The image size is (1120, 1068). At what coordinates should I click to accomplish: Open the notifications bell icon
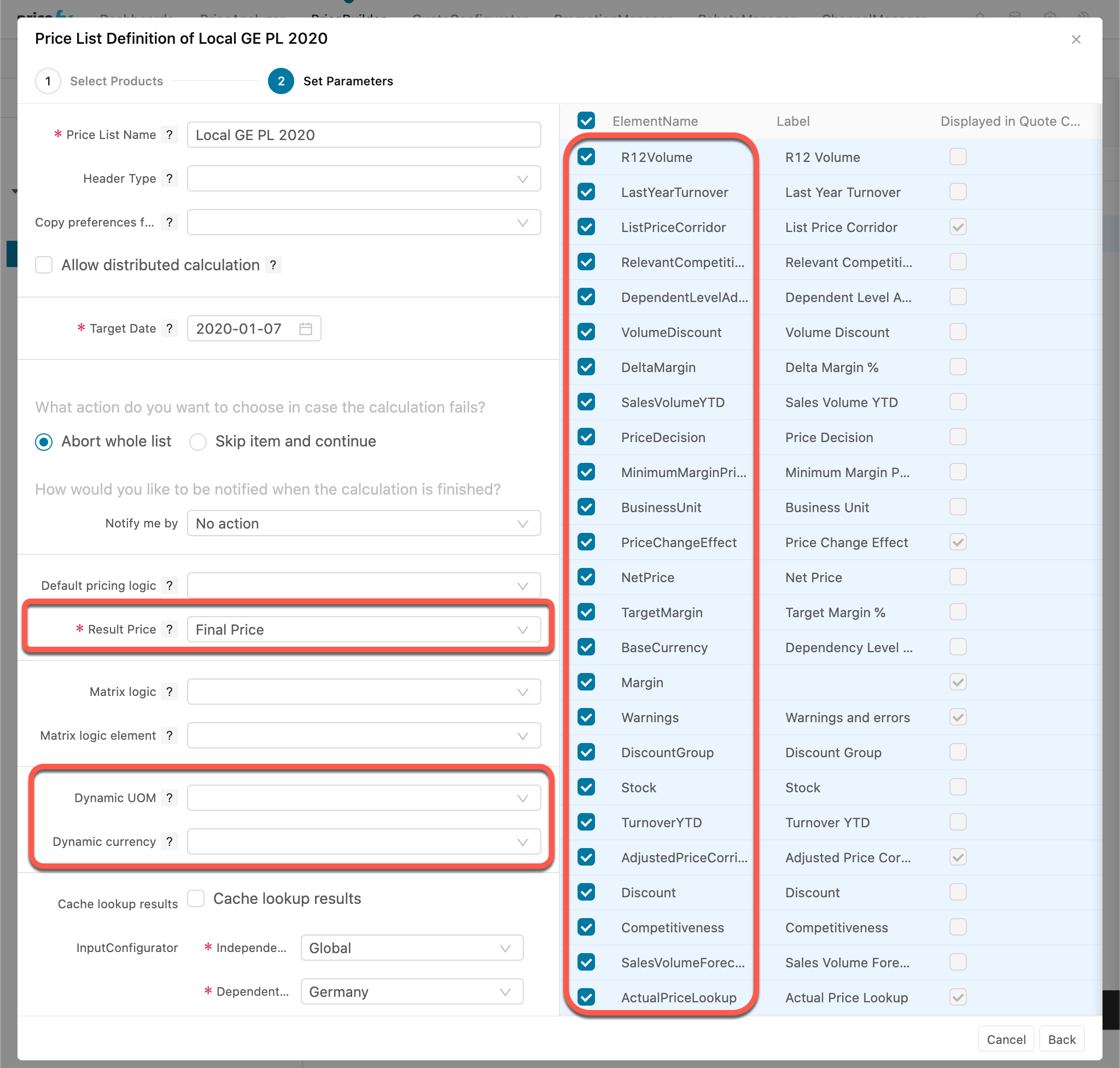980,15
